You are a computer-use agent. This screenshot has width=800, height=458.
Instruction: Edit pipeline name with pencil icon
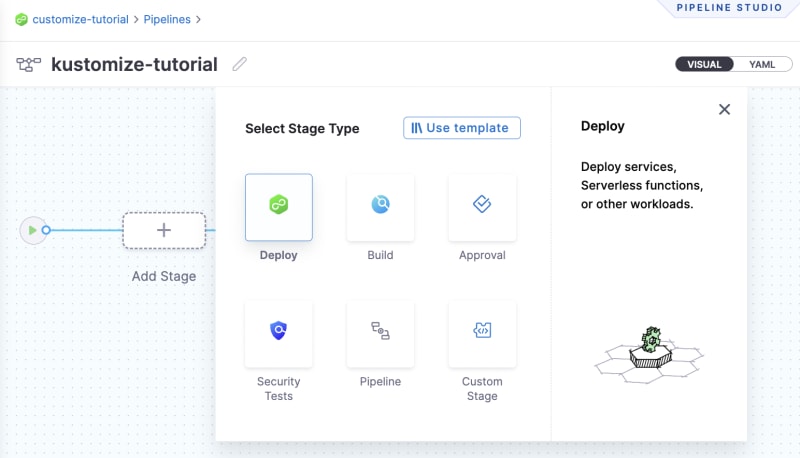pyautogui.click(x=239, y=64)
